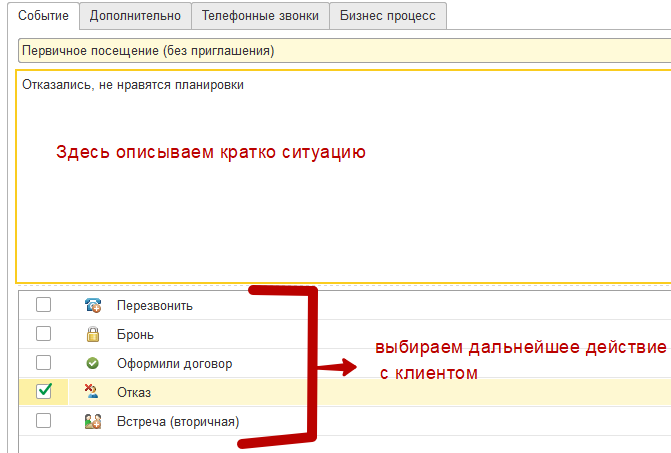The width and height of the screenshot is (671, 453).
Task: Toggle the Встреча (вторичная) checkbox
Action: coord(44,421)
